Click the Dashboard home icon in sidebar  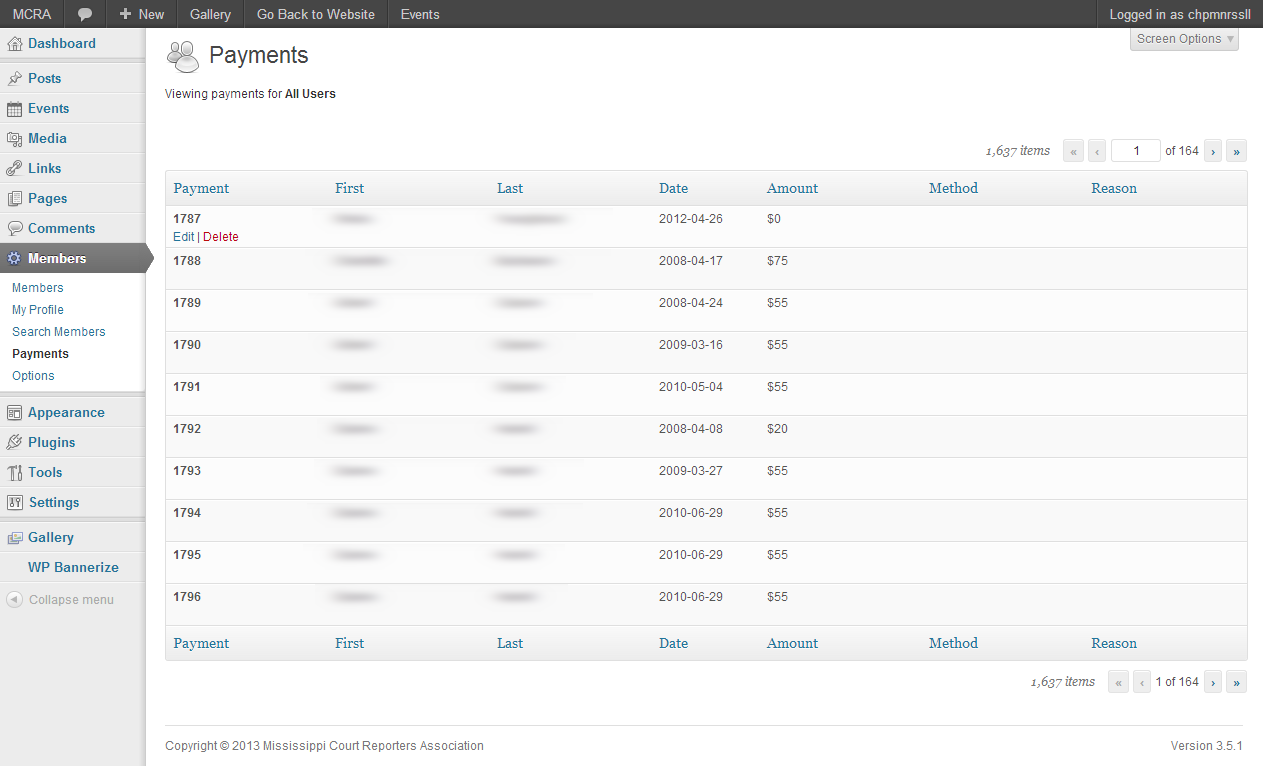[14, 44]
